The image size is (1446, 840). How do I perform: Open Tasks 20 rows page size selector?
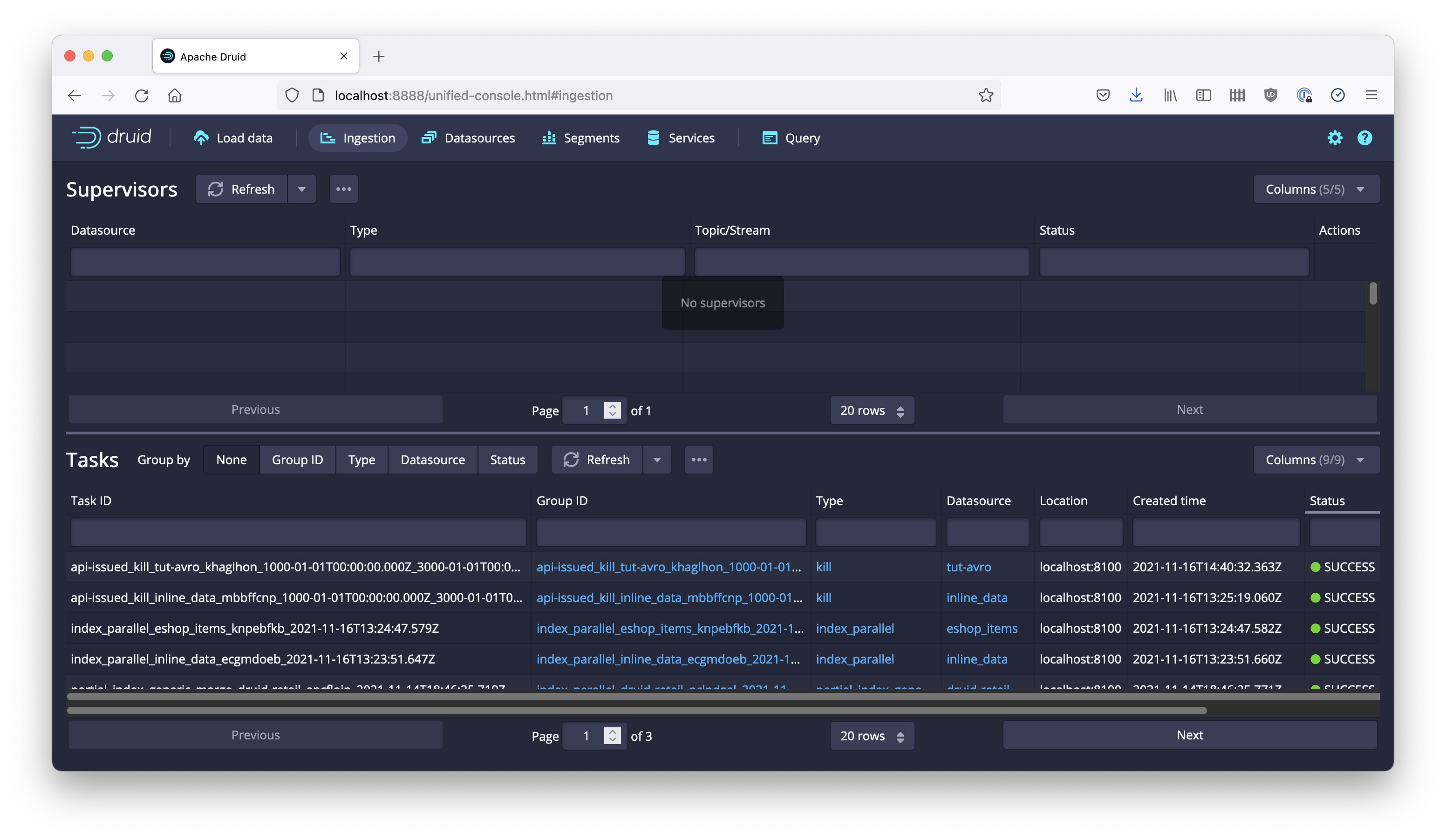point(872,736)
